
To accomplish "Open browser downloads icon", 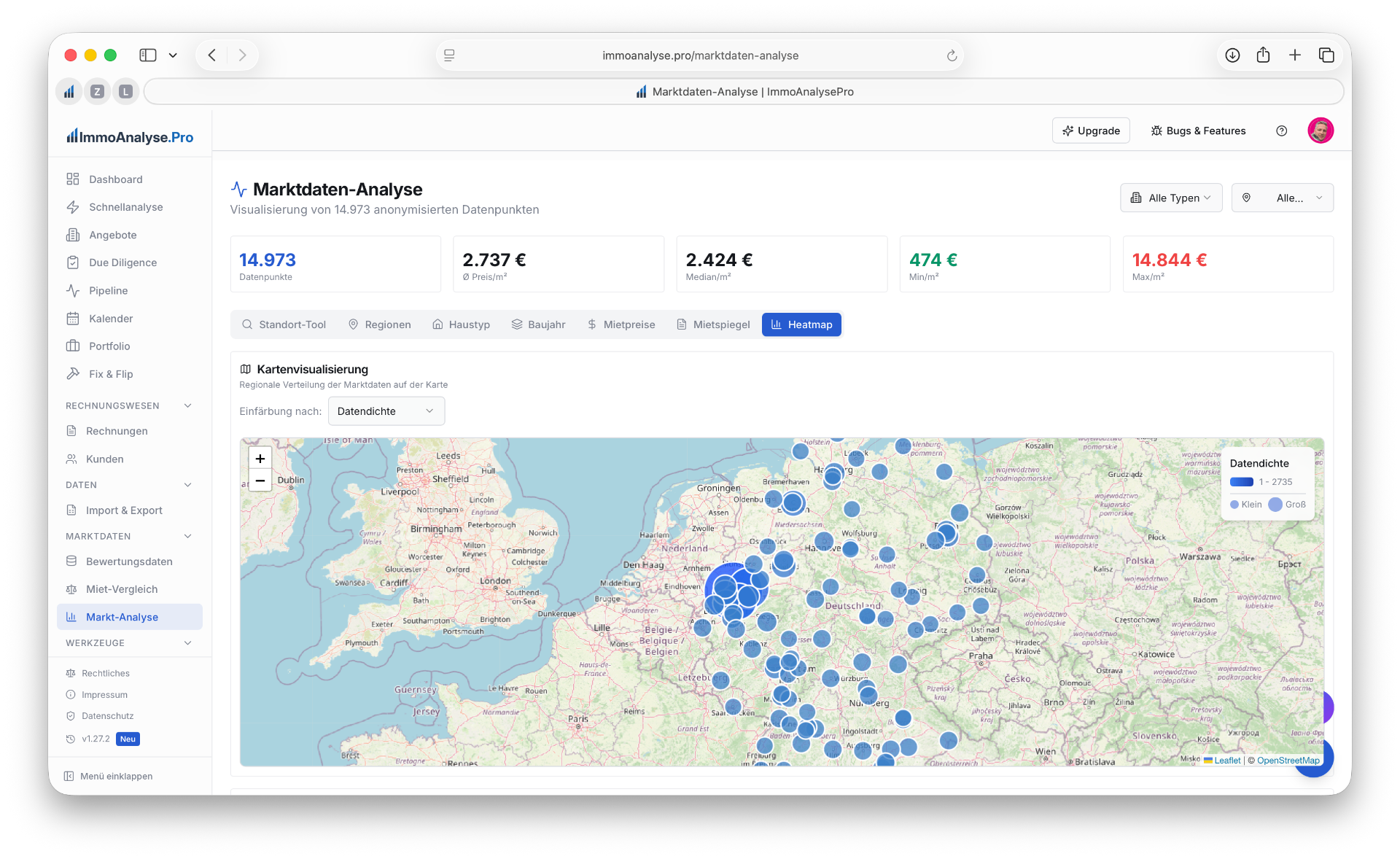I will pos(1232,55).
